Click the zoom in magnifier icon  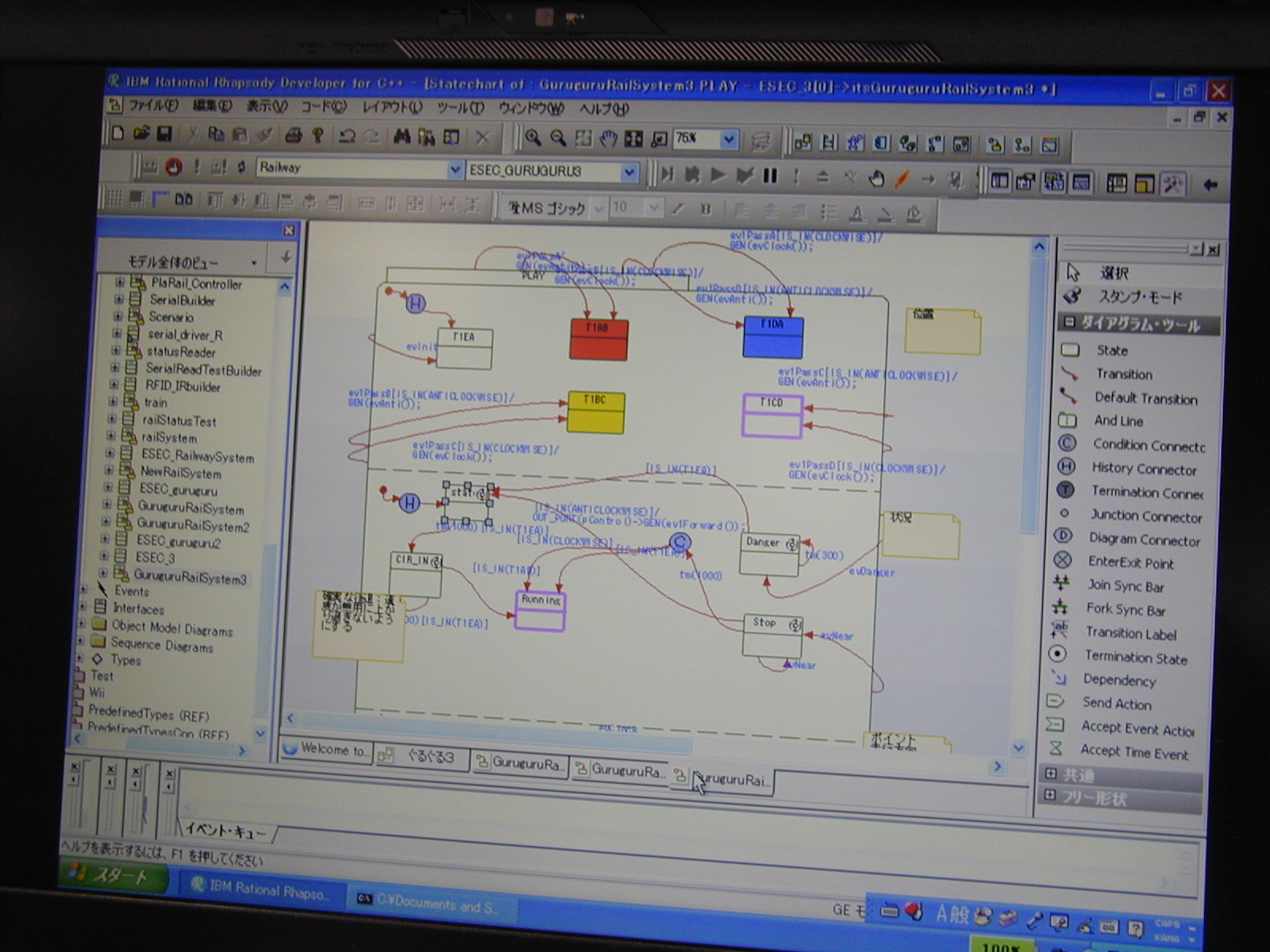[533, 137]
